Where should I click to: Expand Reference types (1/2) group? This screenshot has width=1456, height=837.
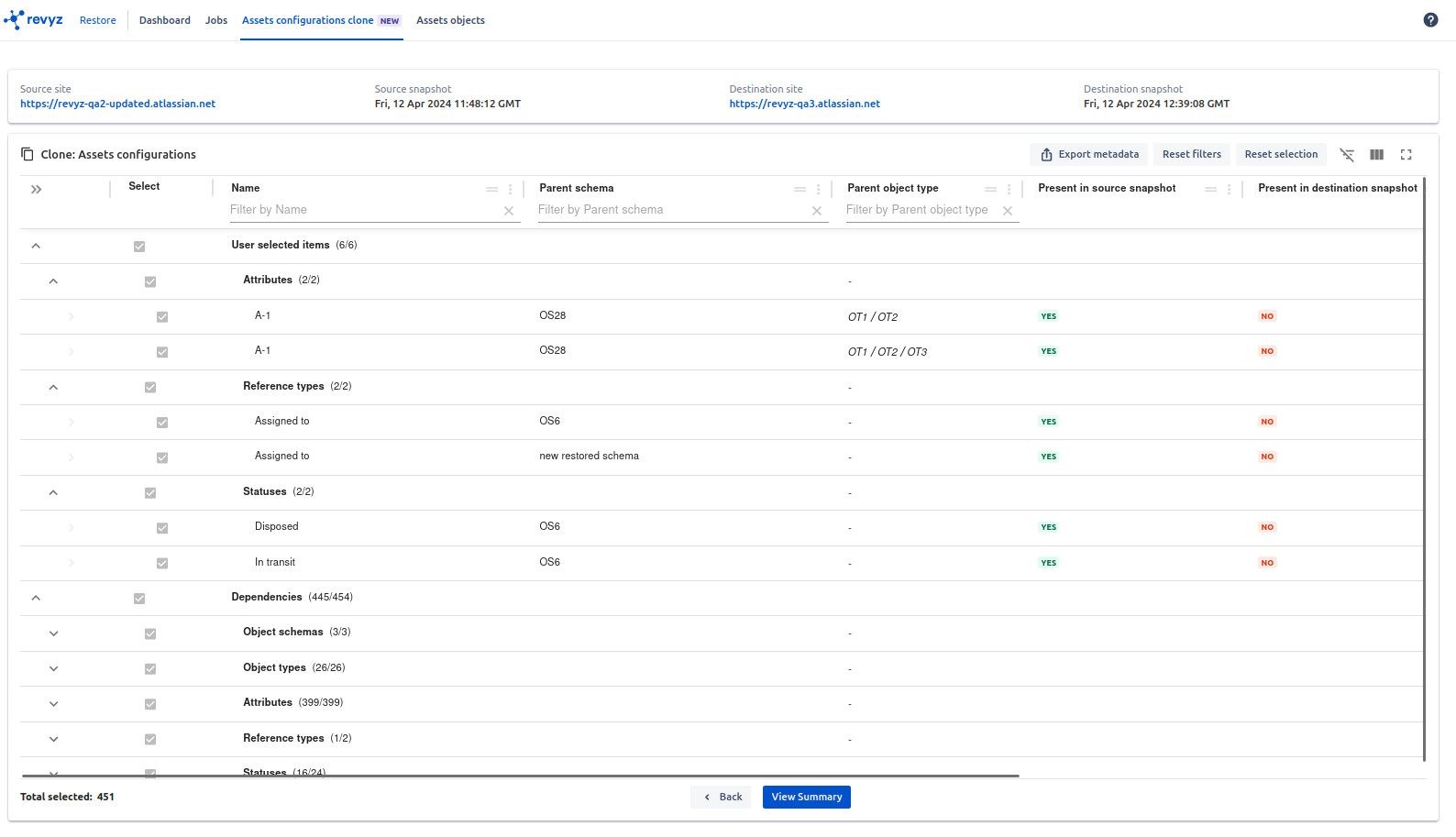53,739
